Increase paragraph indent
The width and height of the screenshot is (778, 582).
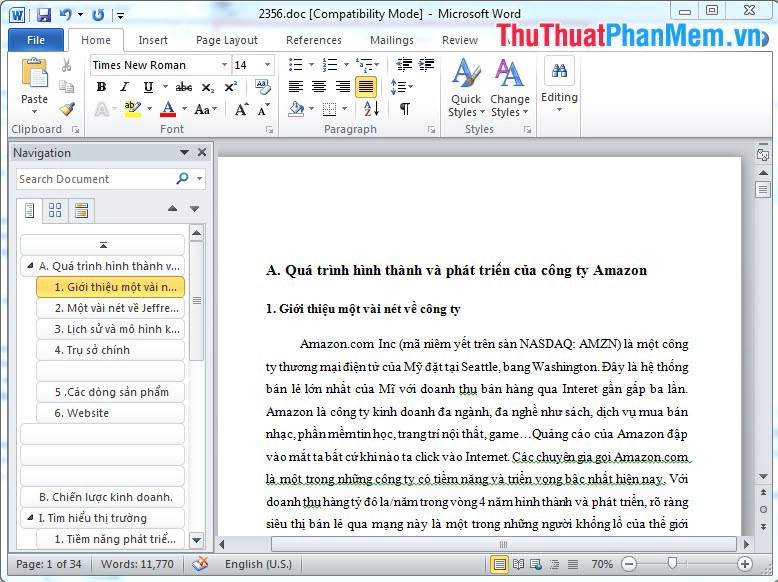pyautogui.click(x=426, y=64)
